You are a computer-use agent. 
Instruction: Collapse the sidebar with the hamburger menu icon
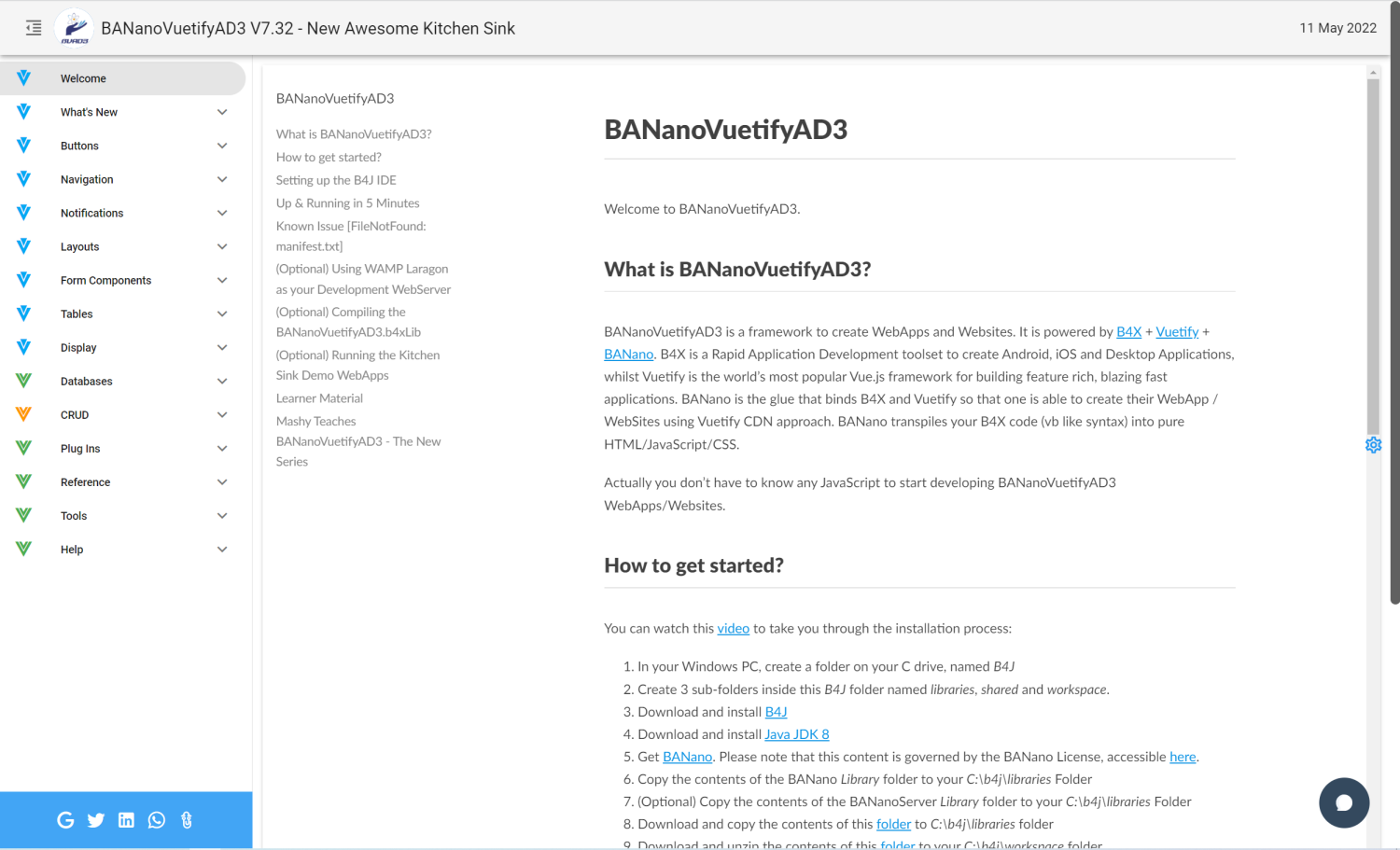34,28
